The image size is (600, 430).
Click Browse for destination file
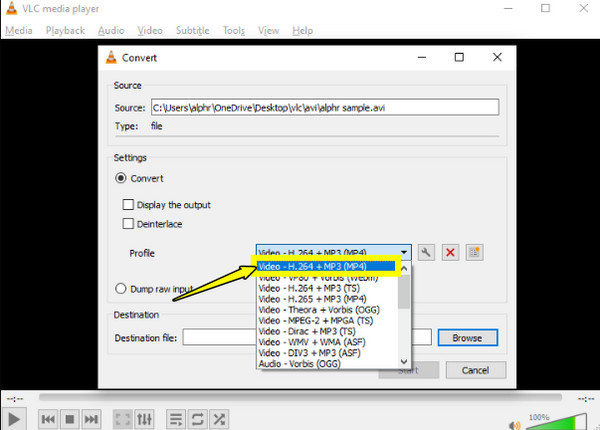(x=468, y=337)
